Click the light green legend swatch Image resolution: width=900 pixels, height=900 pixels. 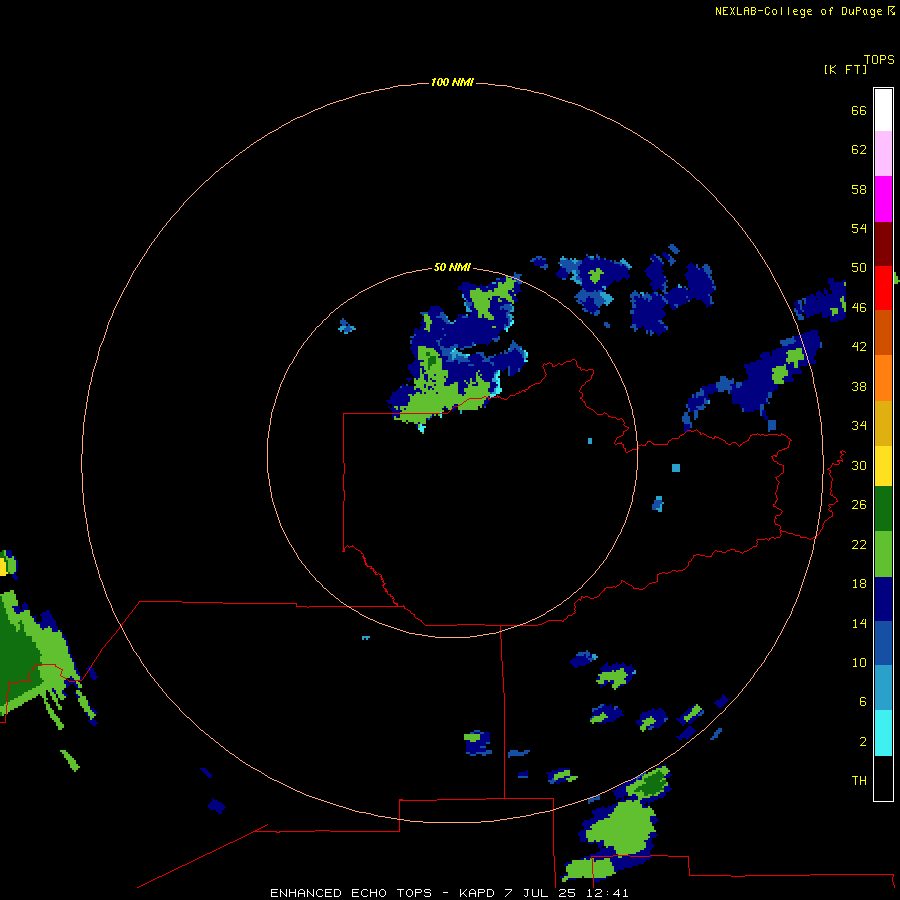coord(883,554)
